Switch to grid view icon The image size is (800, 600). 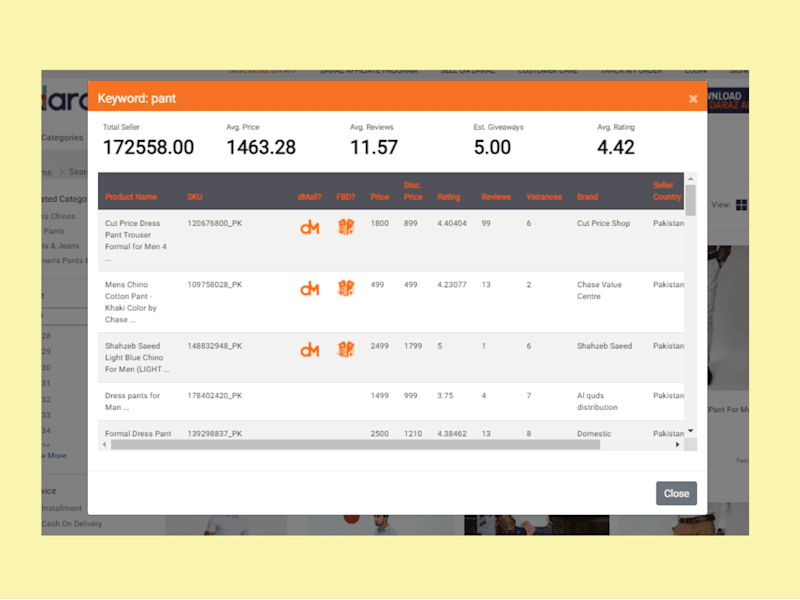[x=741, y=205]
